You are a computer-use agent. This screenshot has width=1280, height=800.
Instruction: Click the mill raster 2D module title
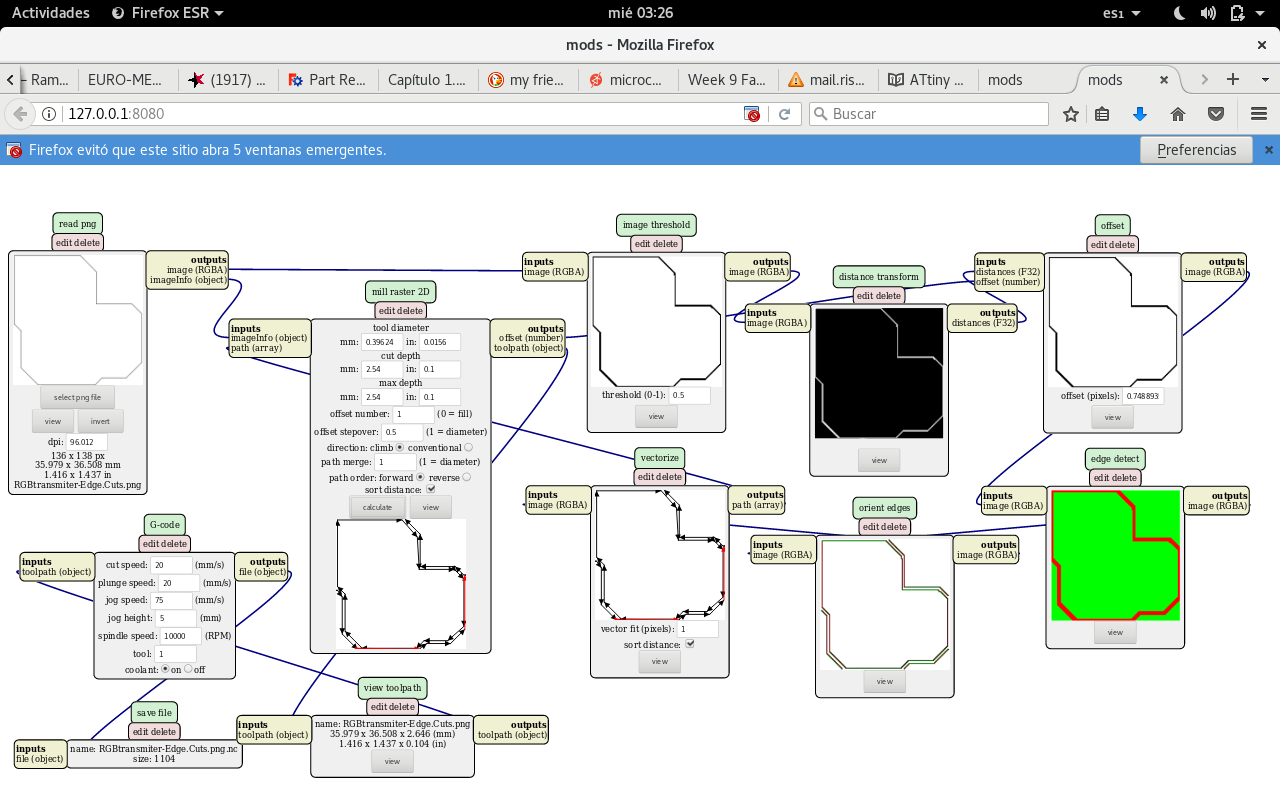click(x=400, y=292)
